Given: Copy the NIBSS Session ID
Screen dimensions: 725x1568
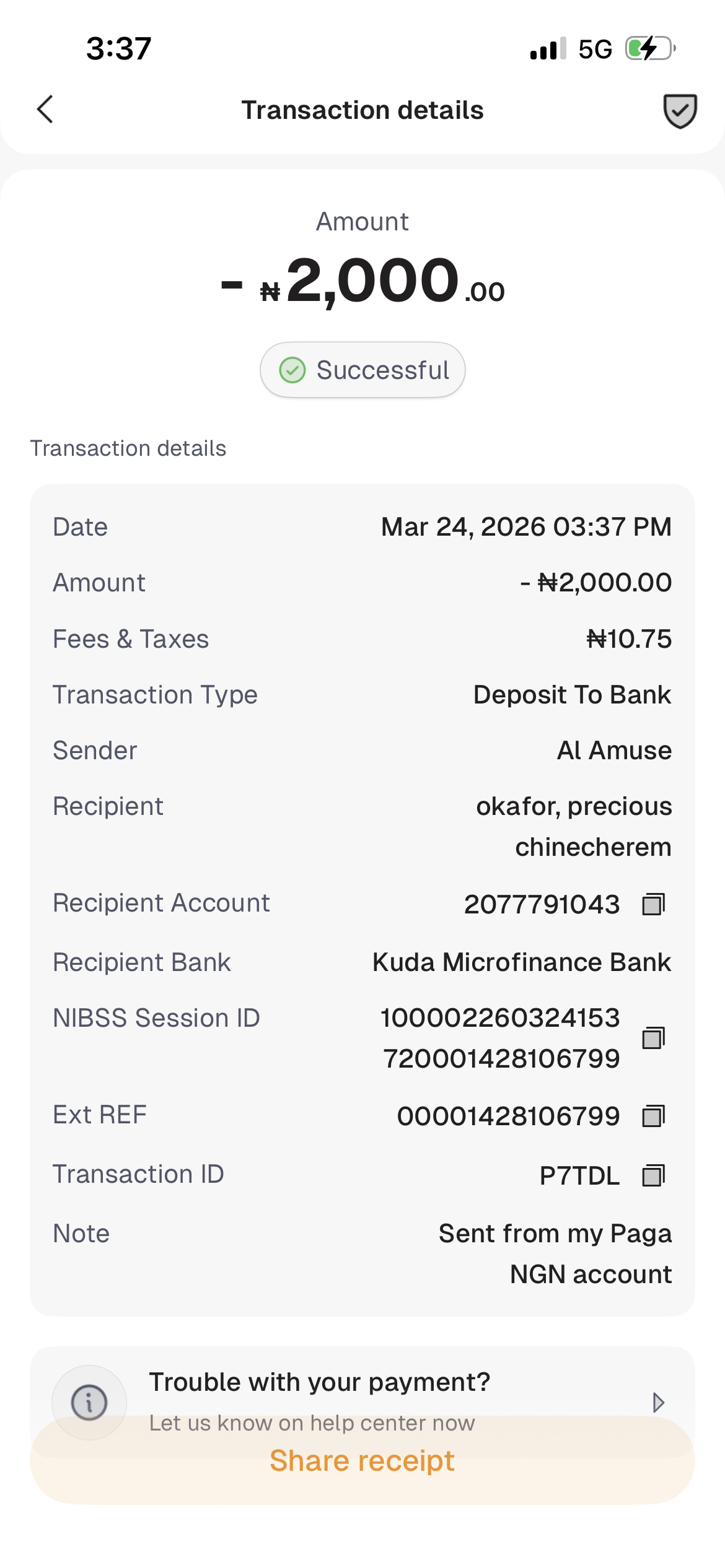Looking at the screenshot, I should 653,1038.
